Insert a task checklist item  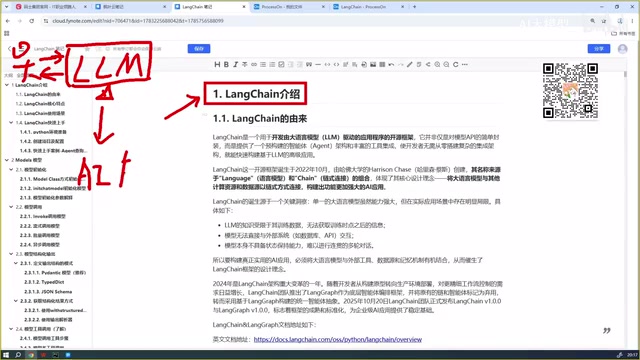click(x=281, y=64)
